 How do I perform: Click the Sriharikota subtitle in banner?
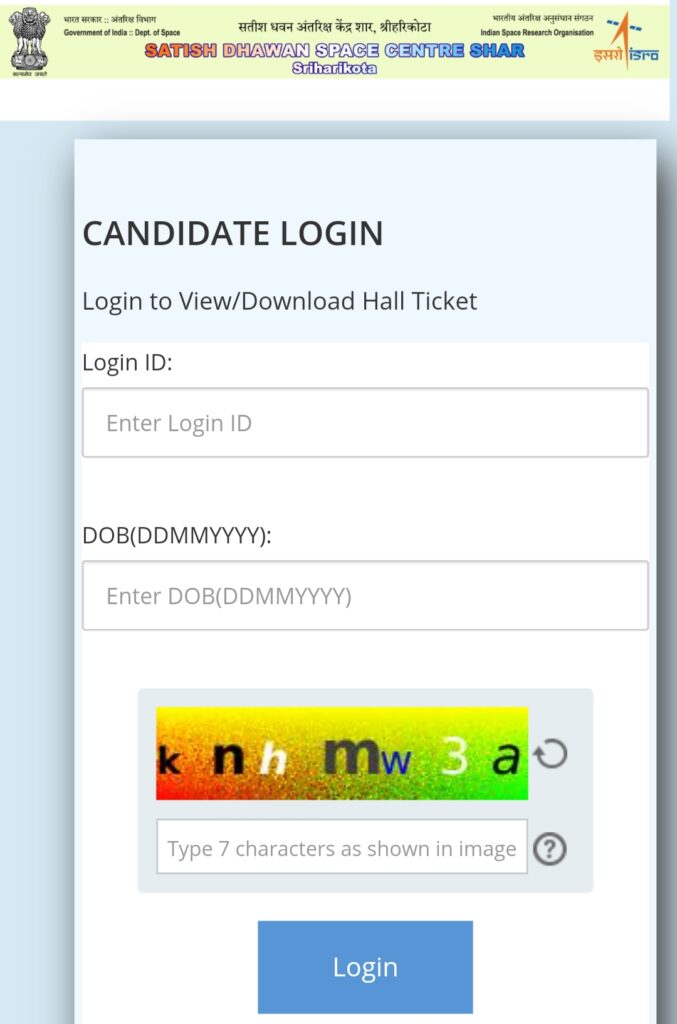334,68
